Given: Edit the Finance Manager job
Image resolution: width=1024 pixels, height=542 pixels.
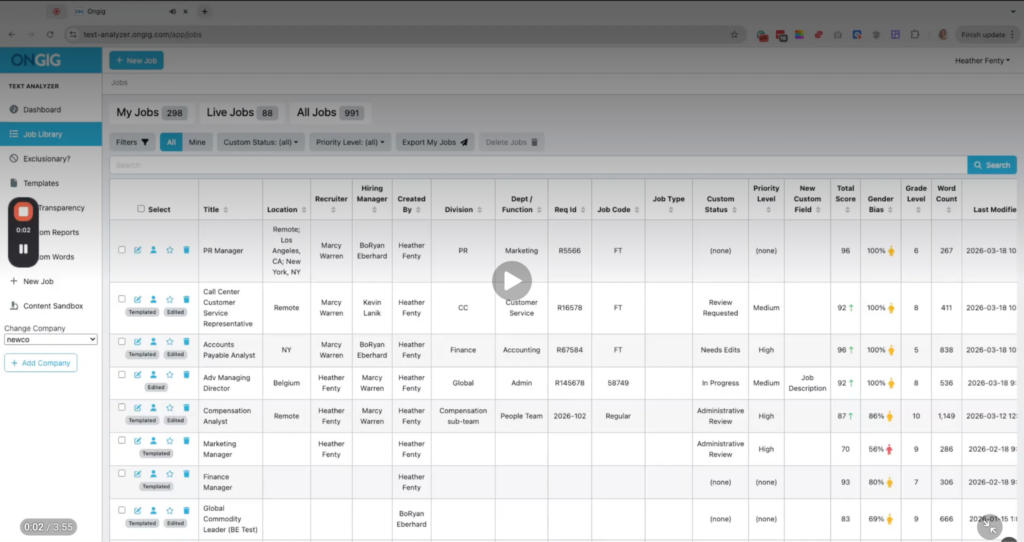Looking at the screenshot, I should coord(137,474).
